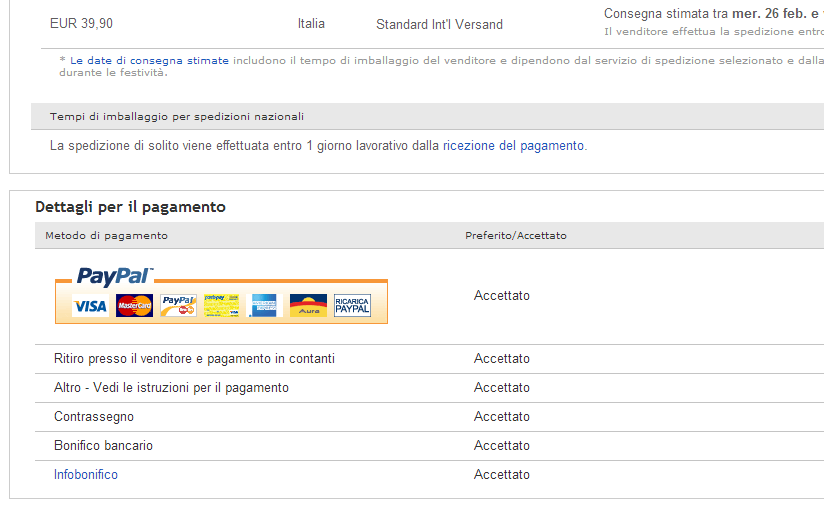Click the 'Preferito/Accettato' column header
Viewport: 824px width, 528px height.
click(x=516, y=236)
